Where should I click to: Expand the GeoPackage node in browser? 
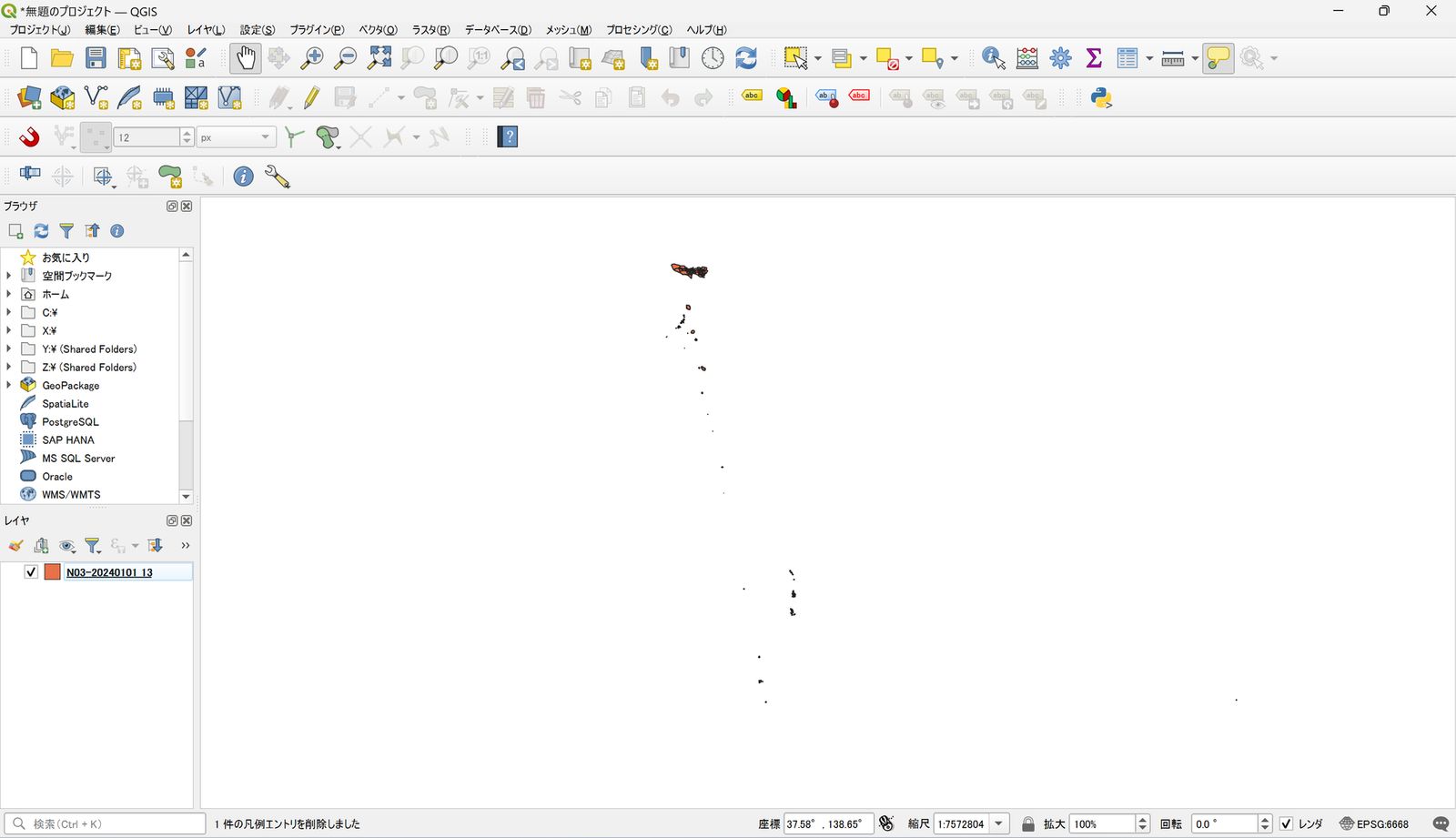[x=9, y=385]
